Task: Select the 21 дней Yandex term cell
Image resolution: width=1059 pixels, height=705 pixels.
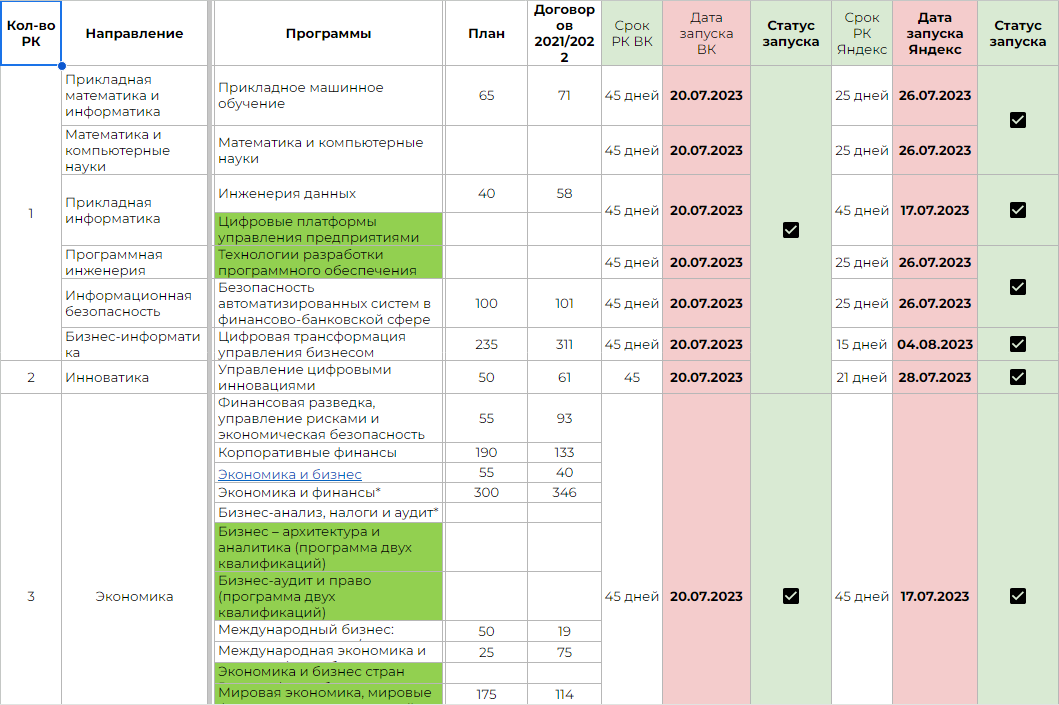Action: [861, 377]
